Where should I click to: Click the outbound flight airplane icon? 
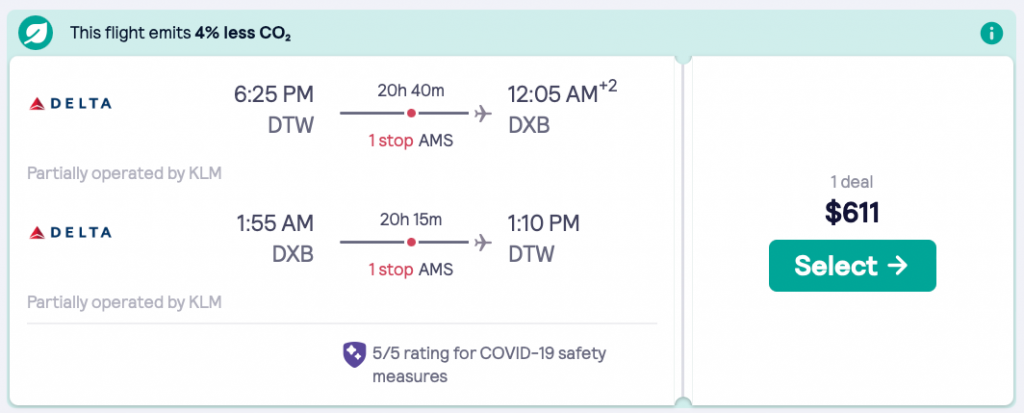tap(484, 113)
